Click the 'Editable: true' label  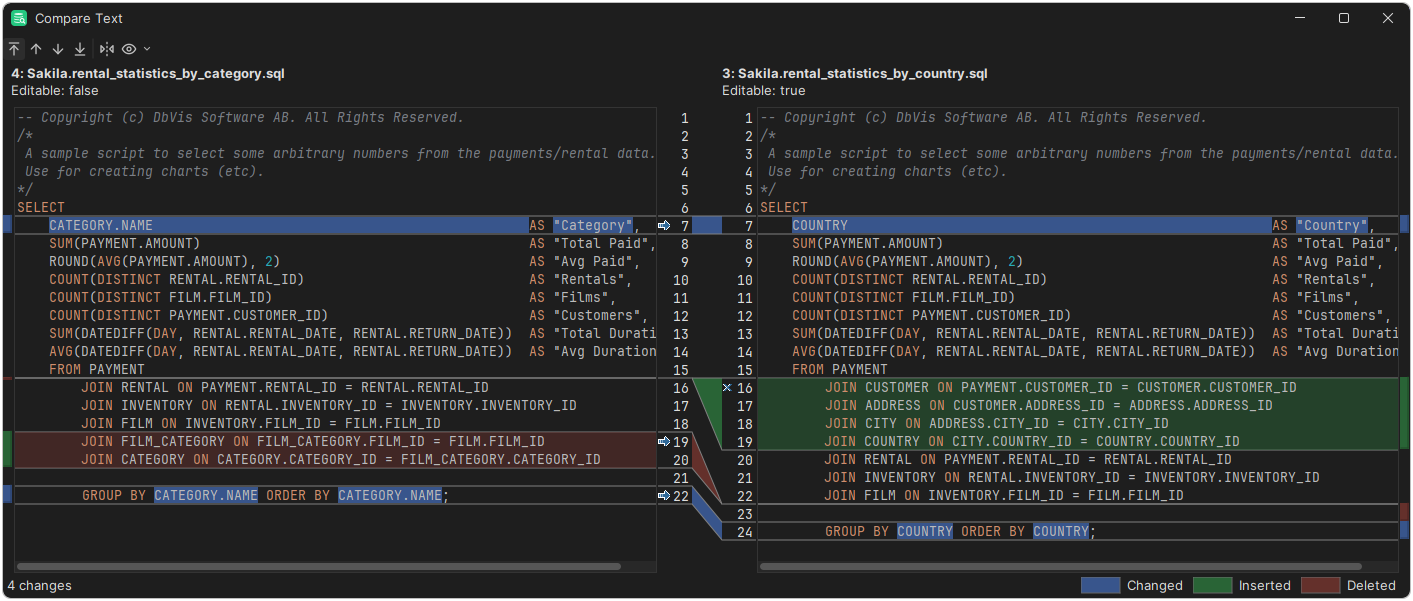763,91
